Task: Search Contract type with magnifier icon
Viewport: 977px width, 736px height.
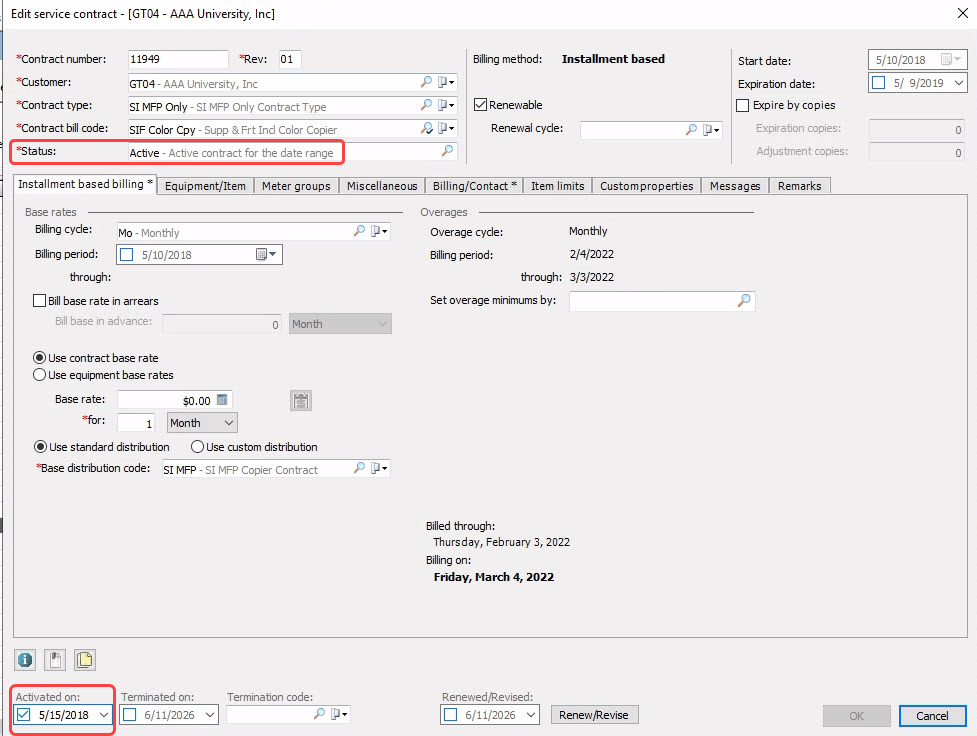Action: [426, 105]
